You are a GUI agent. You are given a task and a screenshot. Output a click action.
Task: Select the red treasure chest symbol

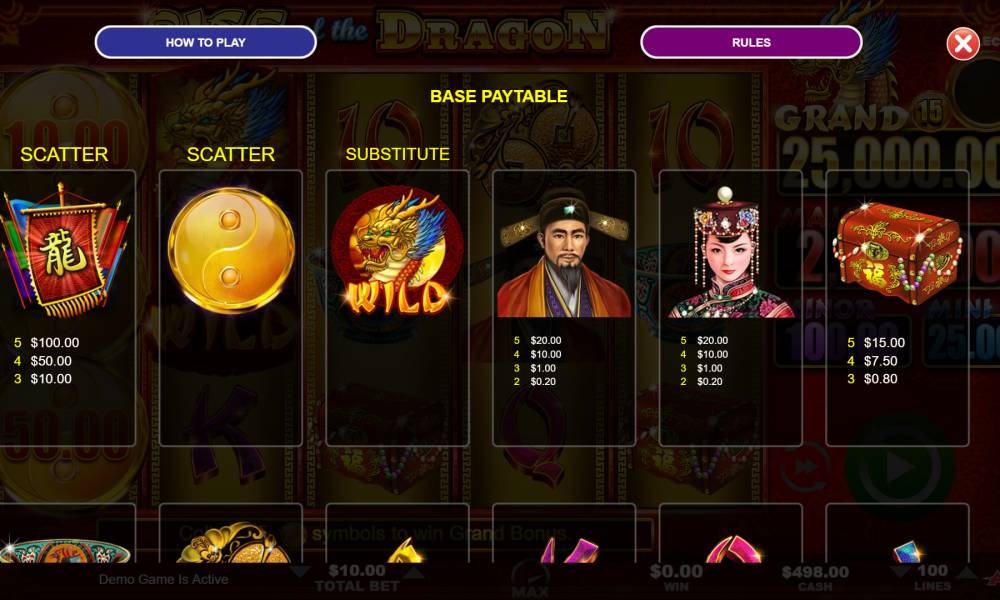(x=897, y=253)
